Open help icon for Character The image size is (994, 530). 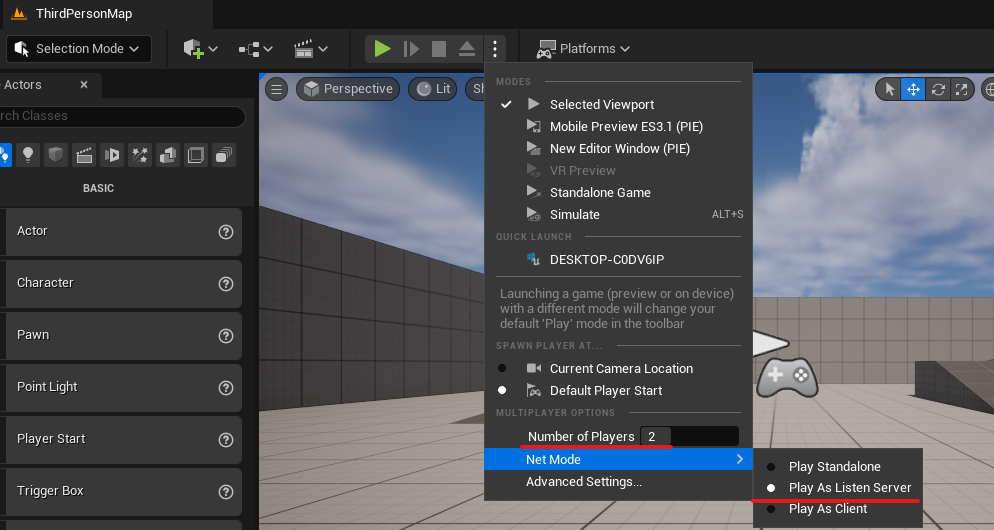point(226,284)
